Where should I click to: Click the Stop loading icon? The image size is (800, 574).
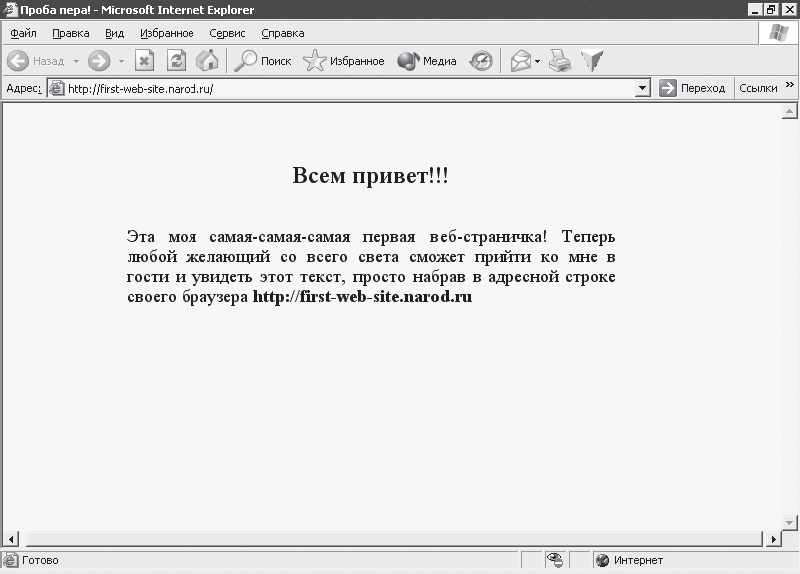(x=144, y=61)
